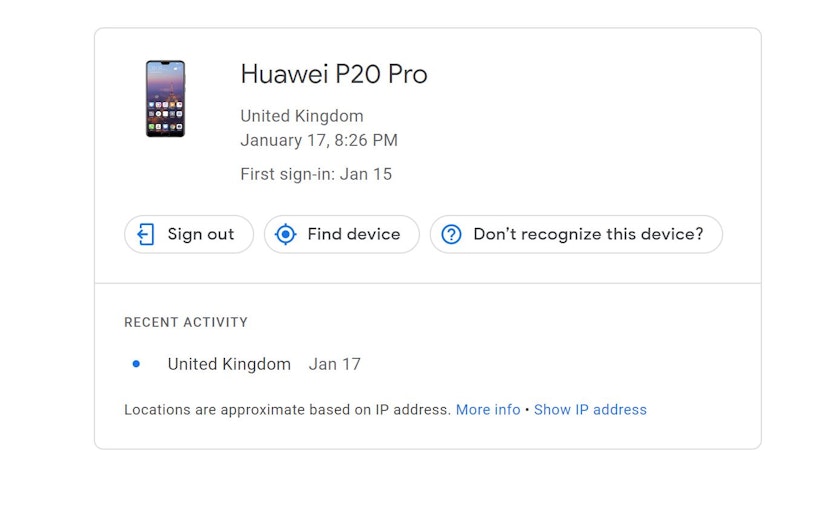Select United Kingdom in recent activity list

(x=229, y=364)
